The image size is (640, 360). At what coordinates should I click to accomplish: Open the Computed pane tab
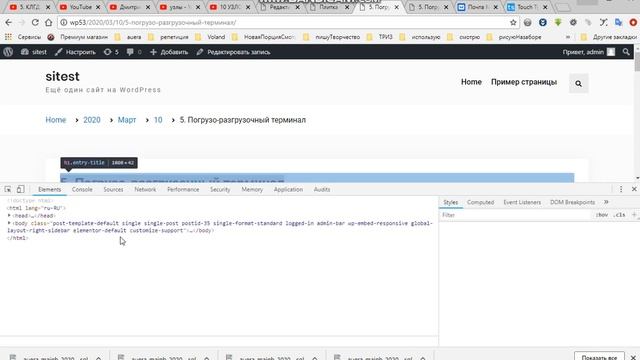480,202
